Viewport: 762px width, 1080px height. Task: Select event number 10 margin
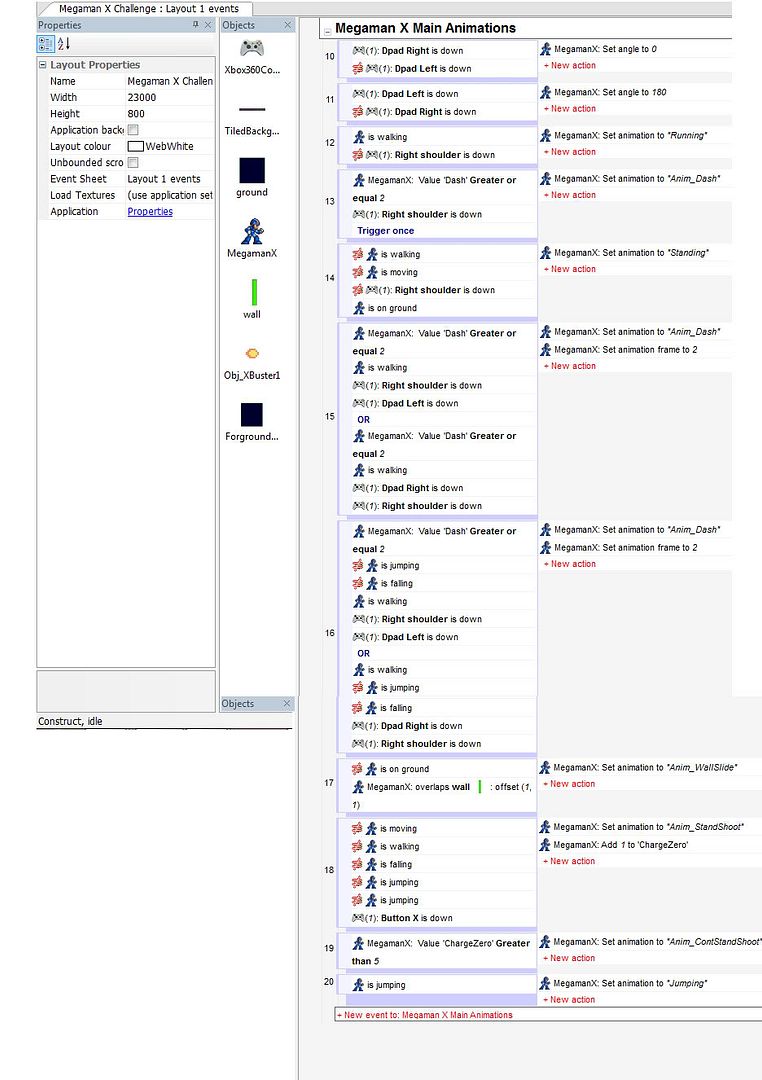click(329, 56)
